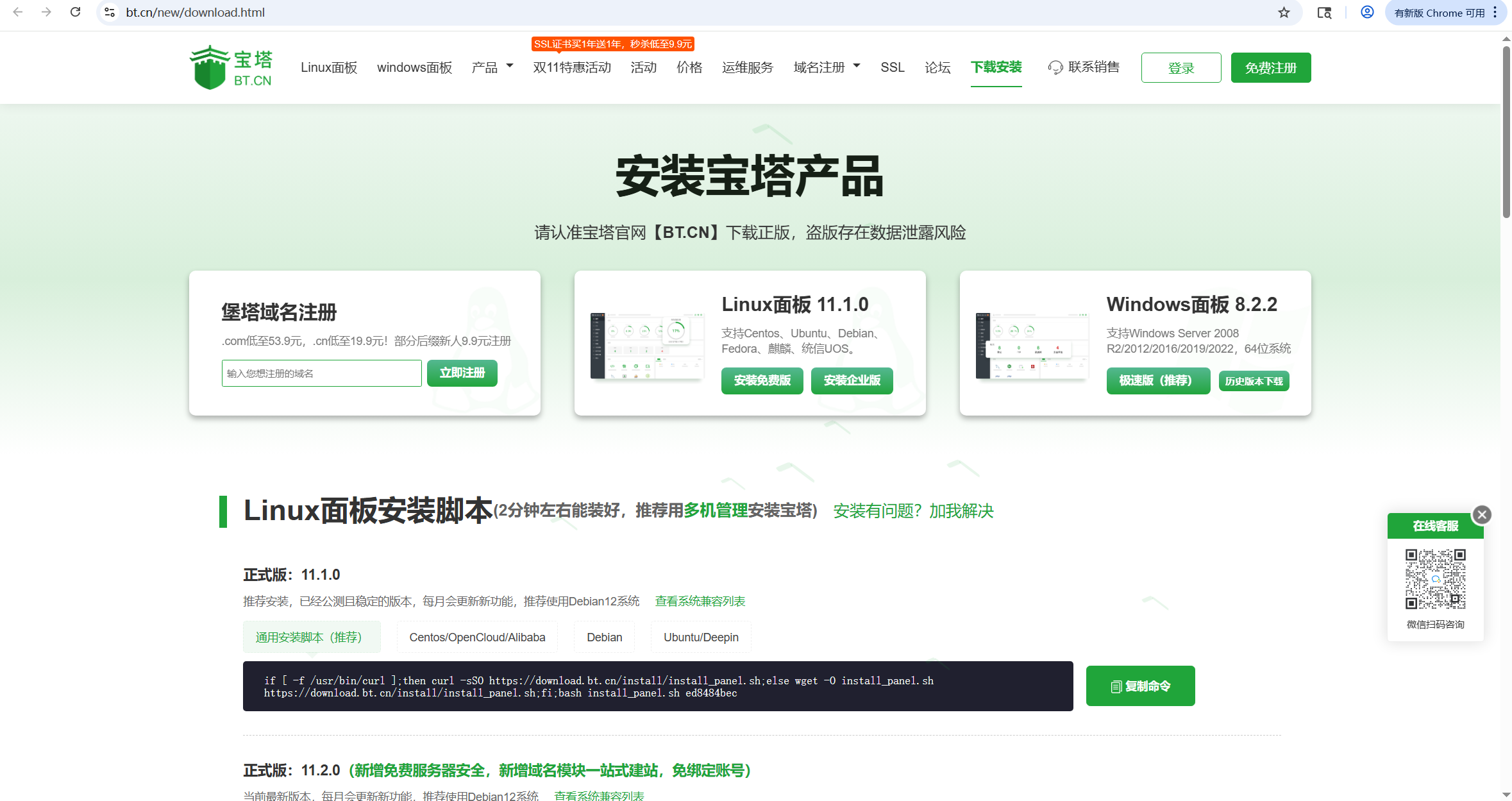The height and width of the screenshot is (801, 1512).
Task: Expand the 产品 dropdown menu
Action: [x=492, y=67]
